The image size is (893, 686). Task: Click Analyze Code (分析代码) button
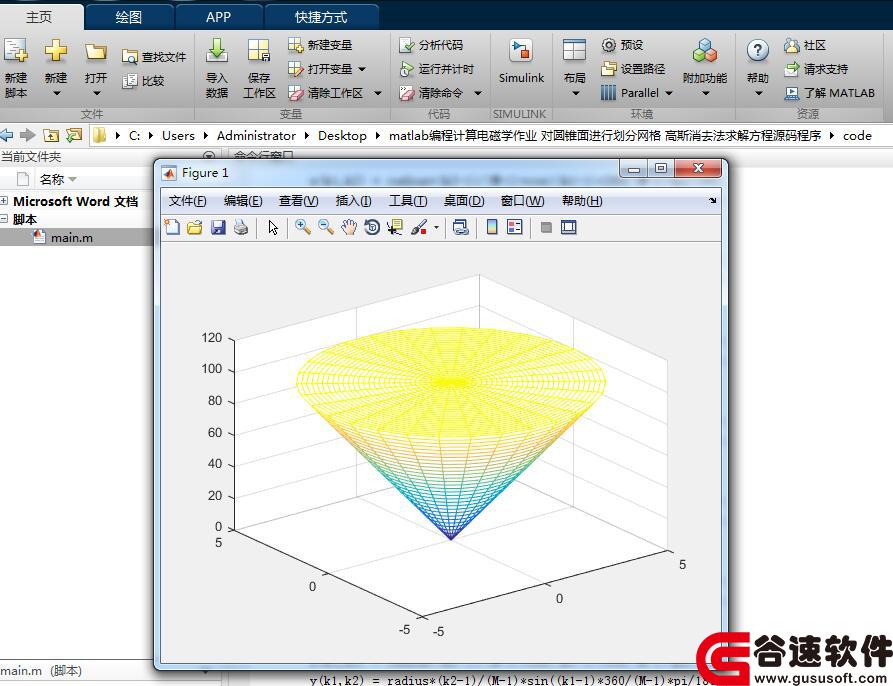431,45
